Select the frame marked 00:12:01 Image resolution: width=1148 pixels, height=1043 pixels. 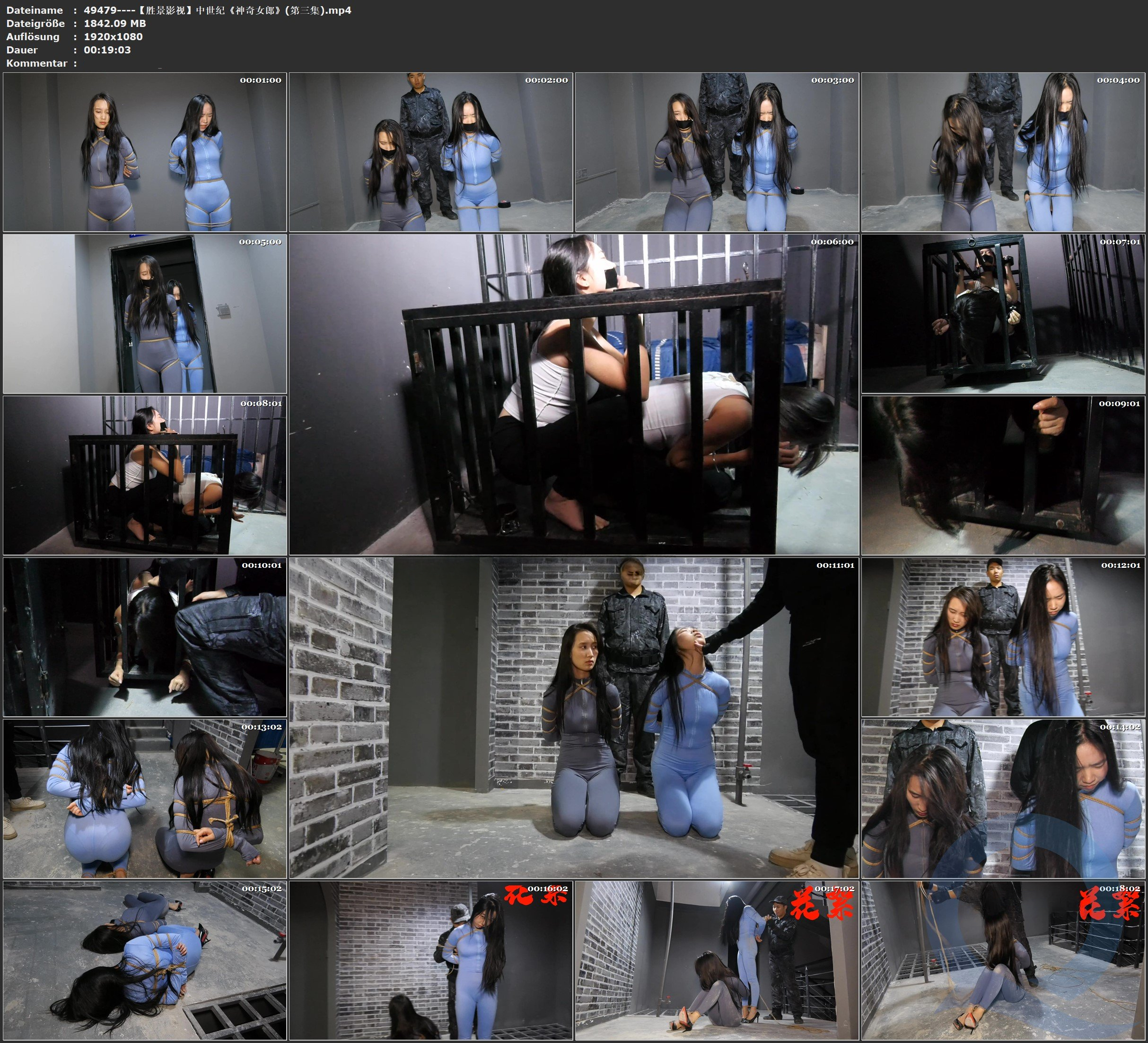[x=1003, y=637]
